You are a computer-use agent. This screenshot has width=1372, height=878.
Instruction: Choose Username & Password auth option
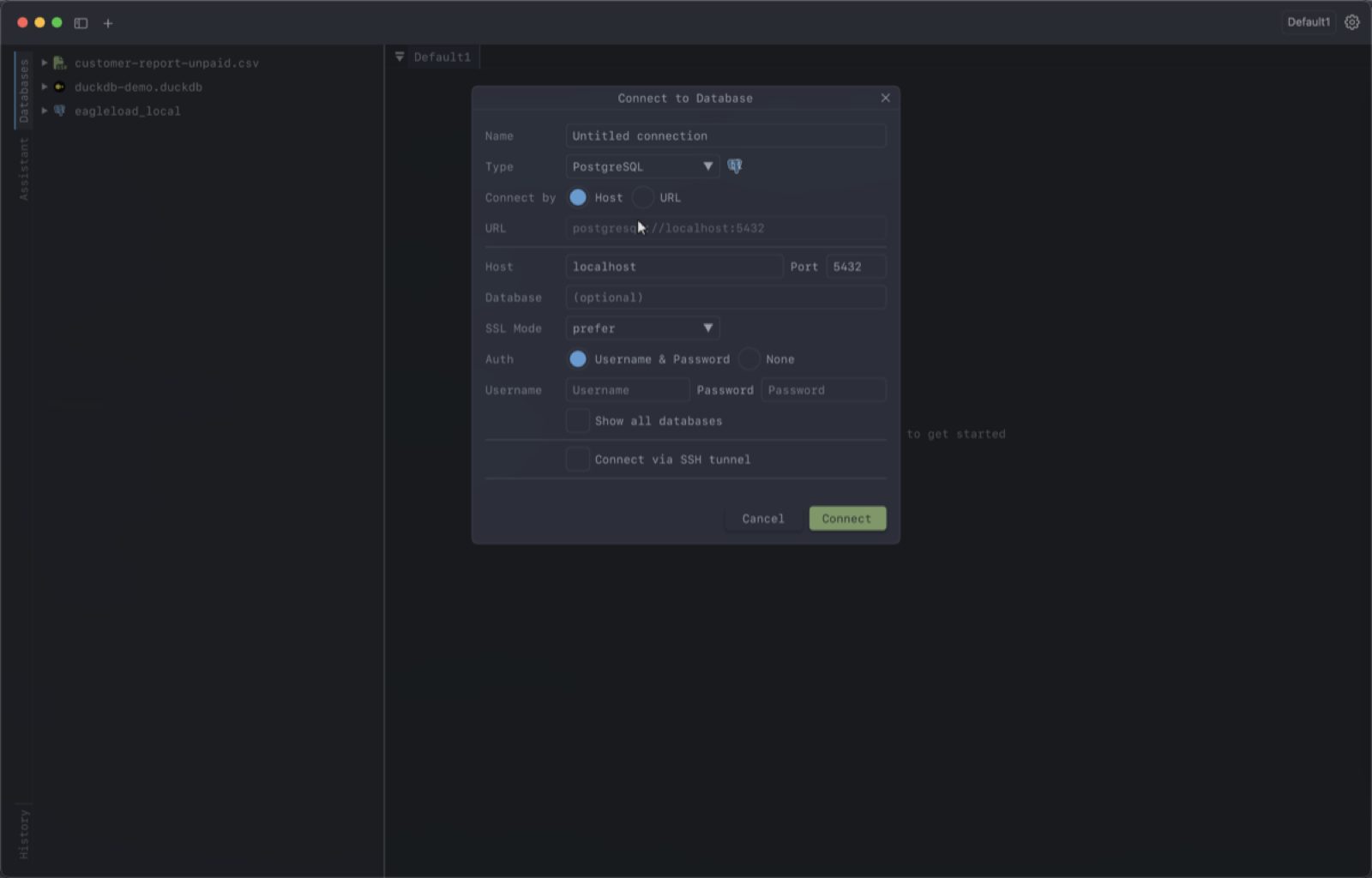578,358
